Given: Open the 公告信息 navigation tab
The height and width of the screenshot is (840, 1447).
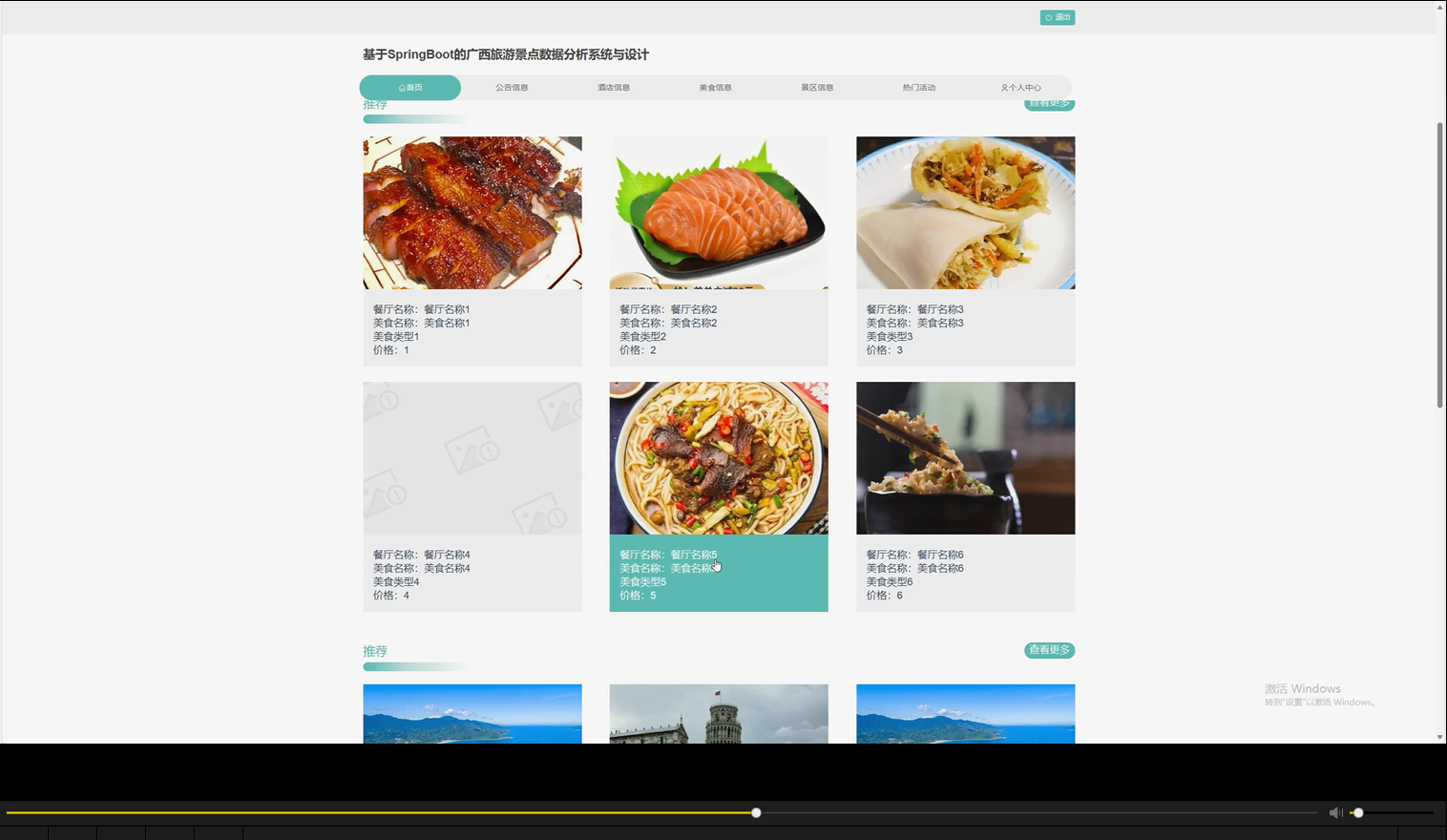Looking at the screenshot, I should (x=512, y=87).
